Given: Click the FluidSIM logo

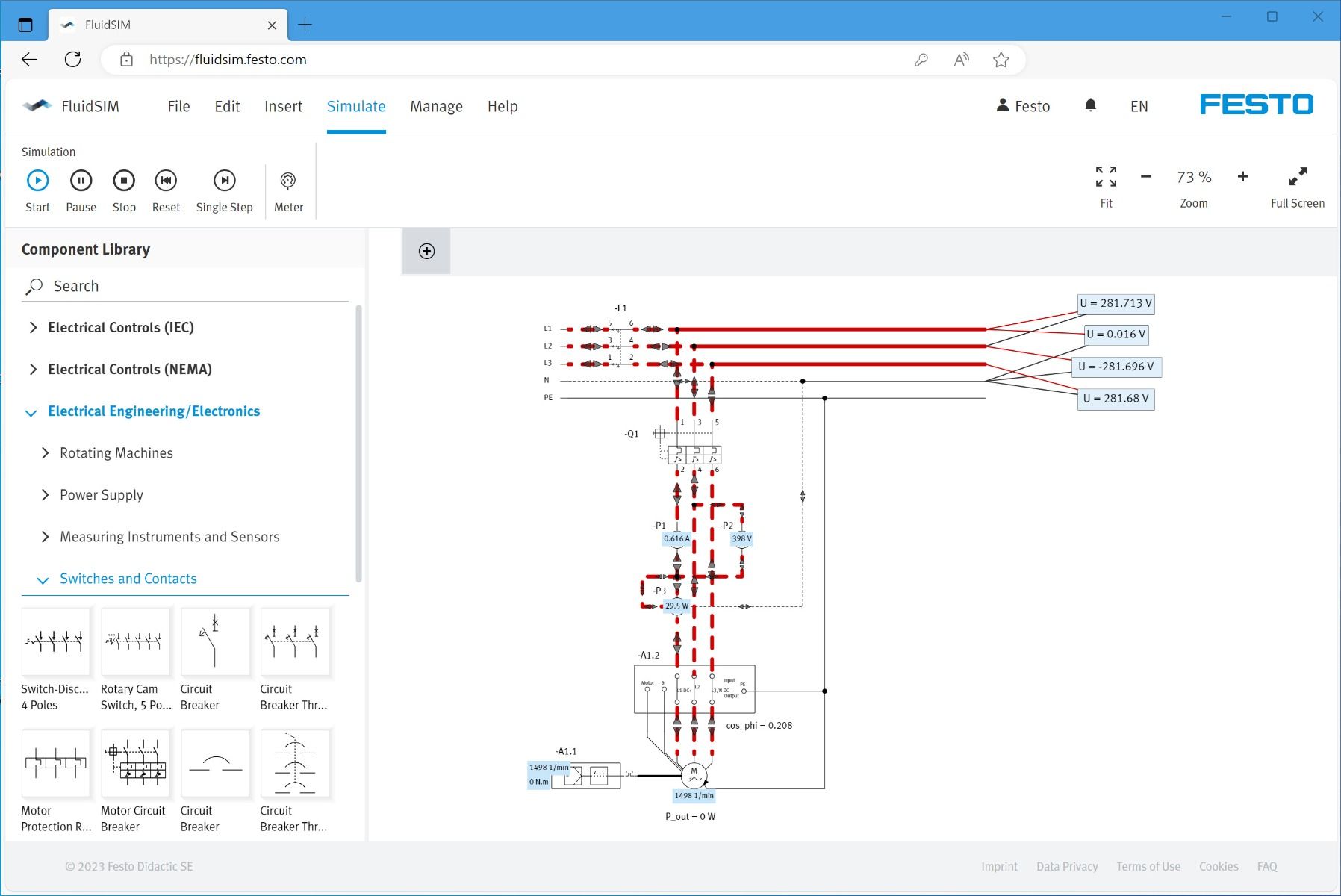Looking at the screenshot, I should [x=71, y=106].
